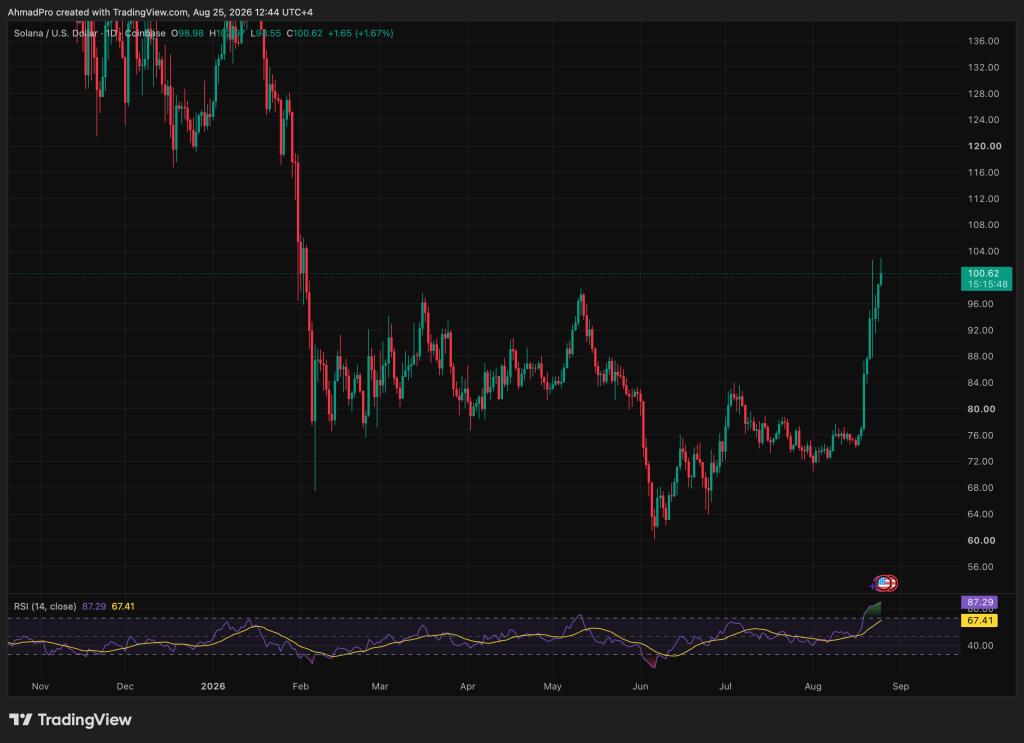Click the Mar label on the time axis
The width and height of the screenshot is (1024, 743).
click(x=379, y=686)
